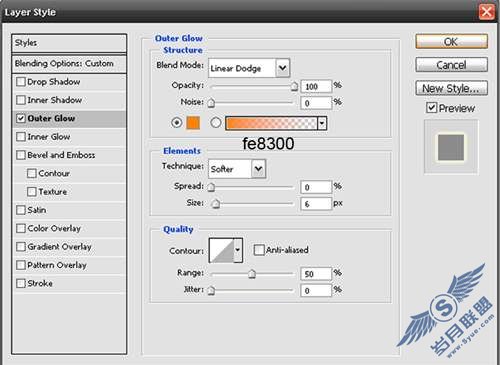Enable the Drop Shadow checkbox
This screenshot has height=365, width=500.
(x=21, y=82)
